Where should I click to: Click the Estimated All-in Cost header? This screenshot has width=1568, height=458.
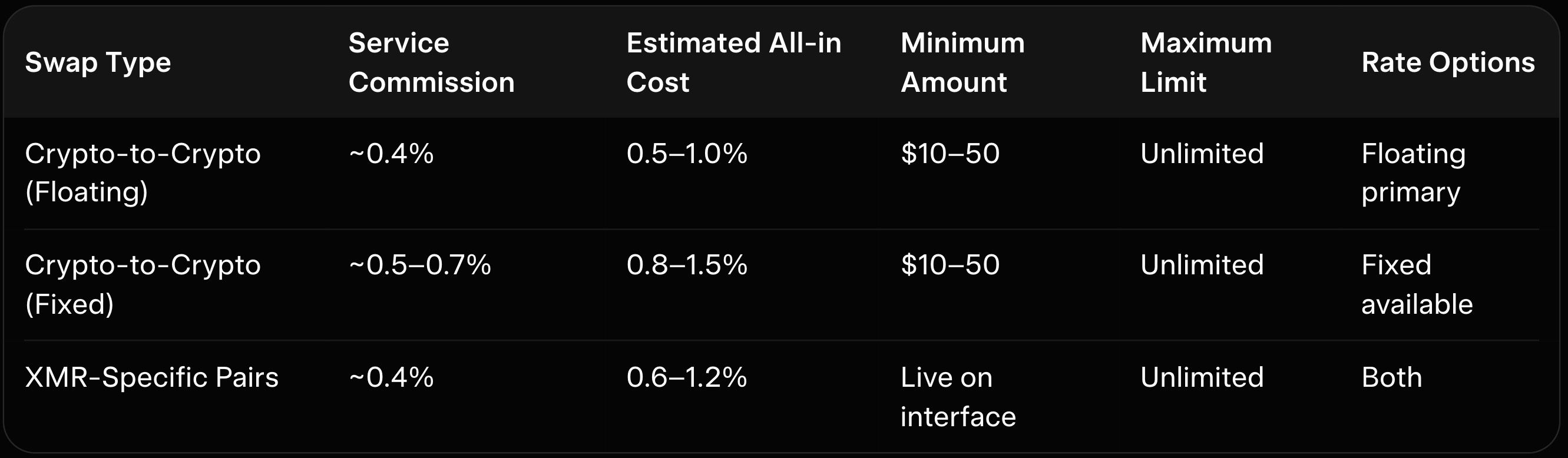733,62
